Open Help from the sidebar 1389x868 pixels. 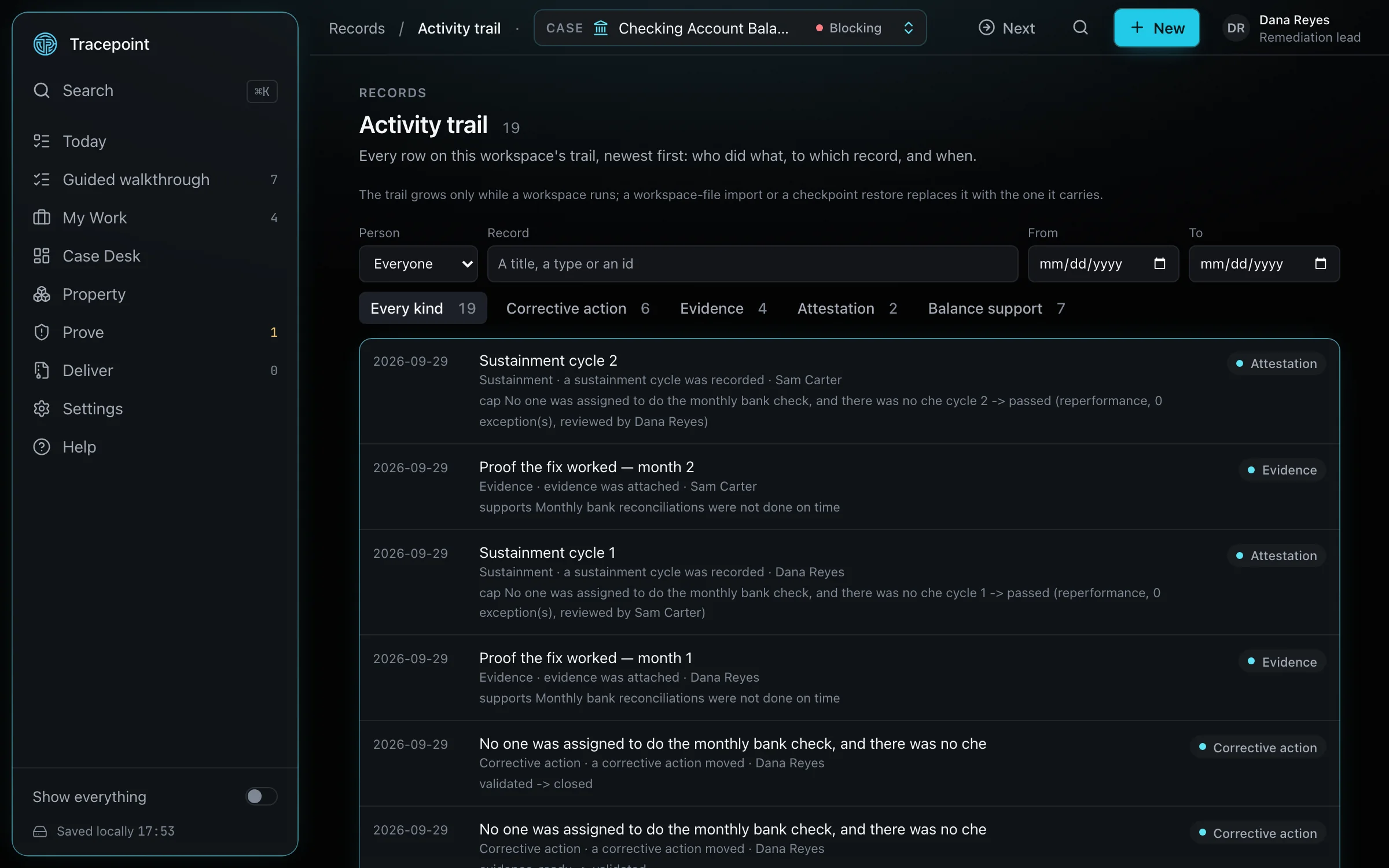[155, 447]
